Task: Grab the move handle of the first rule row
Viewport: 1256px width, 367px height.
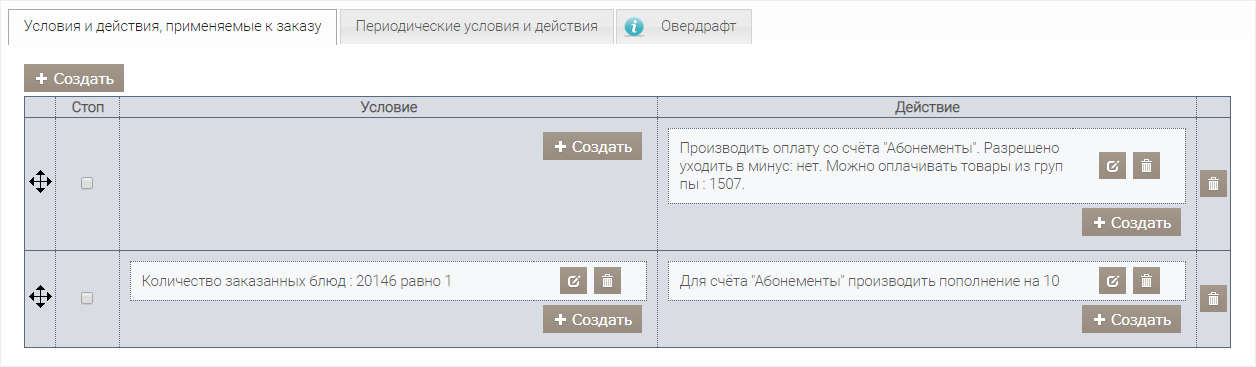Action: [40, 182]
